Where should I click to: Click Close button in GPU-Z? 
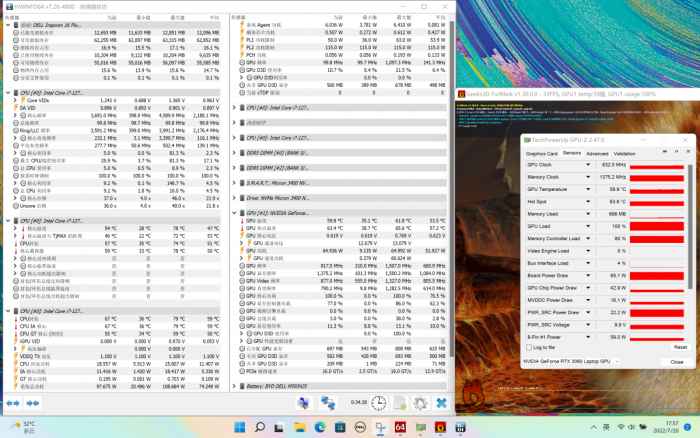pyautogui.click(x=677, y=362)
